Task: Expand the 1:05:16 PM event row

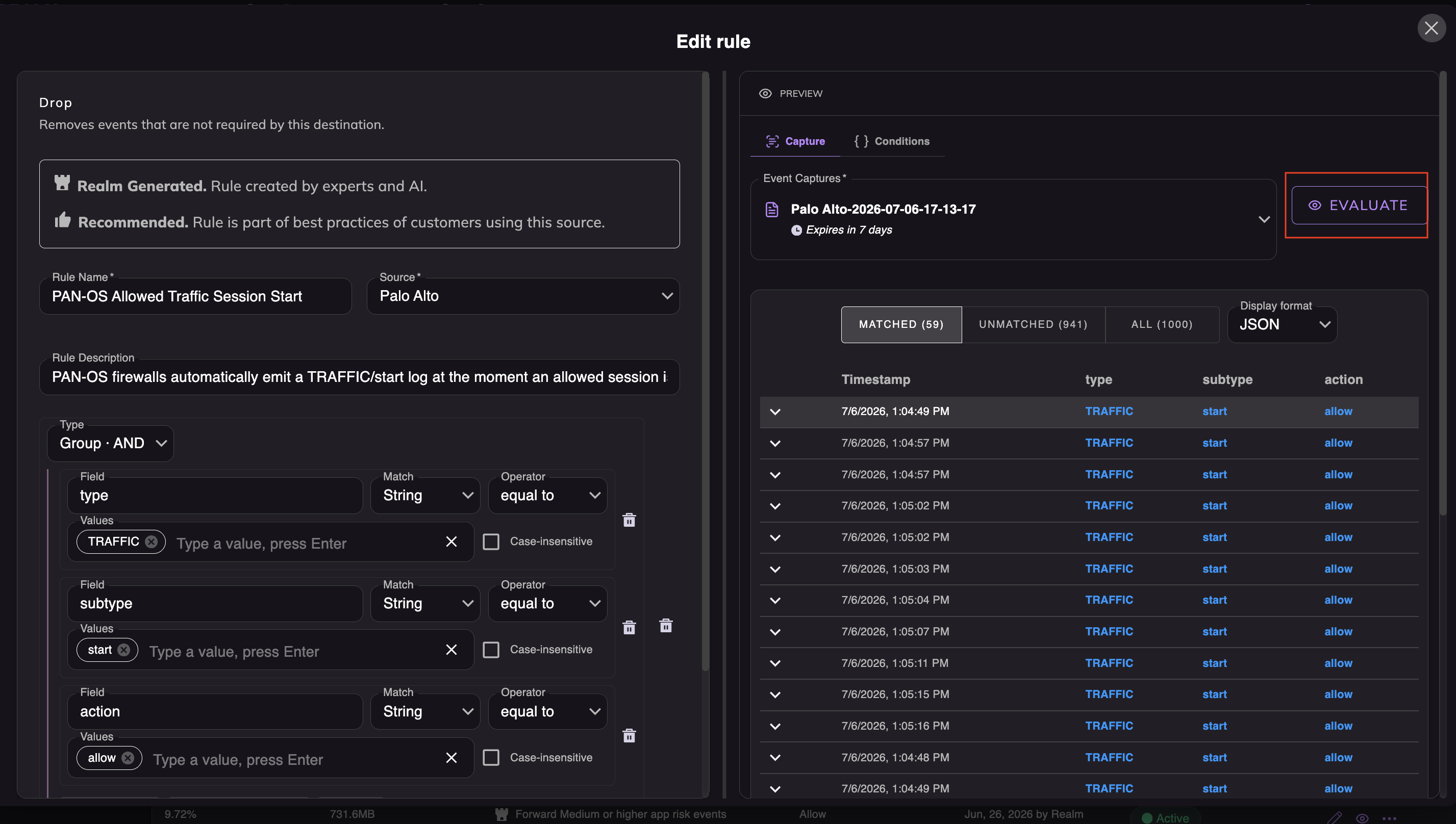Action: [775, 727]
